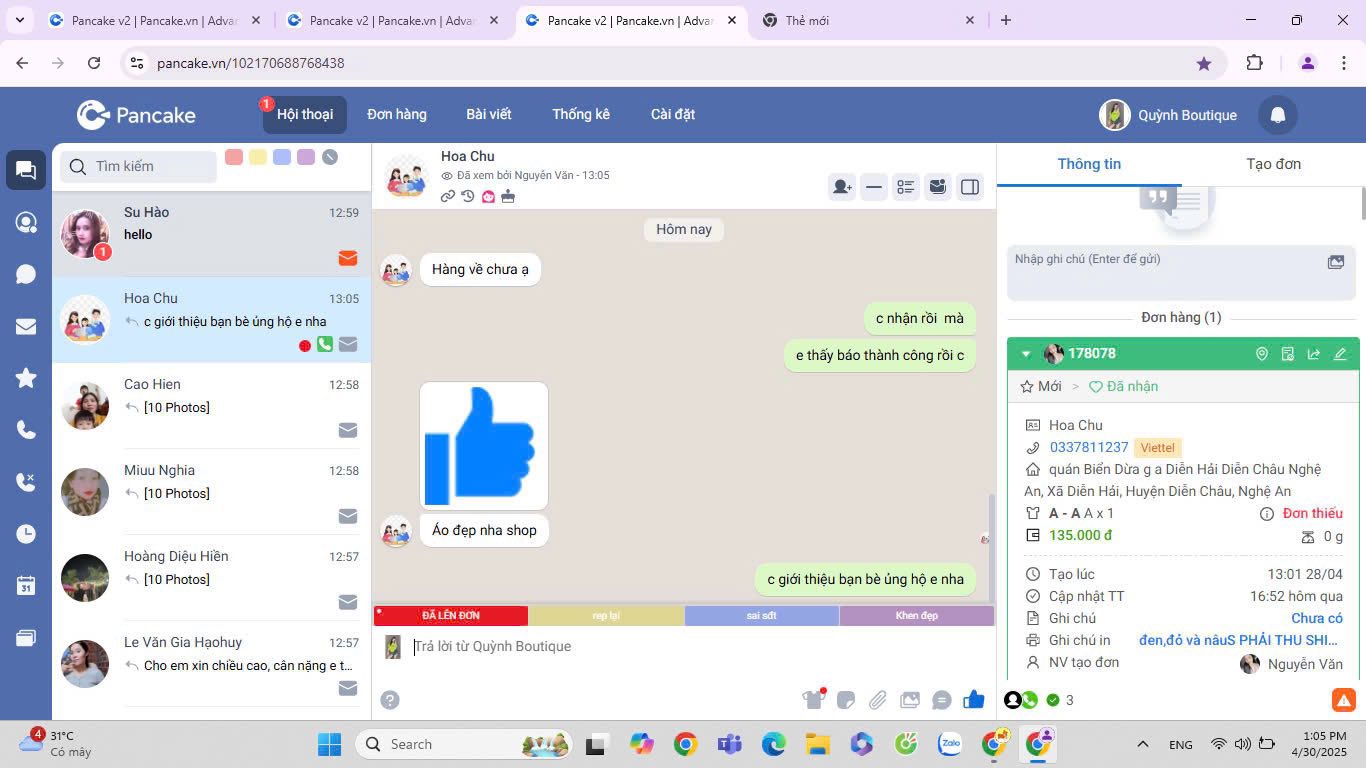The width and height of the screenshot is (1366, 768).
Task: Click the attach file paperclip icon
Action: 877,700
